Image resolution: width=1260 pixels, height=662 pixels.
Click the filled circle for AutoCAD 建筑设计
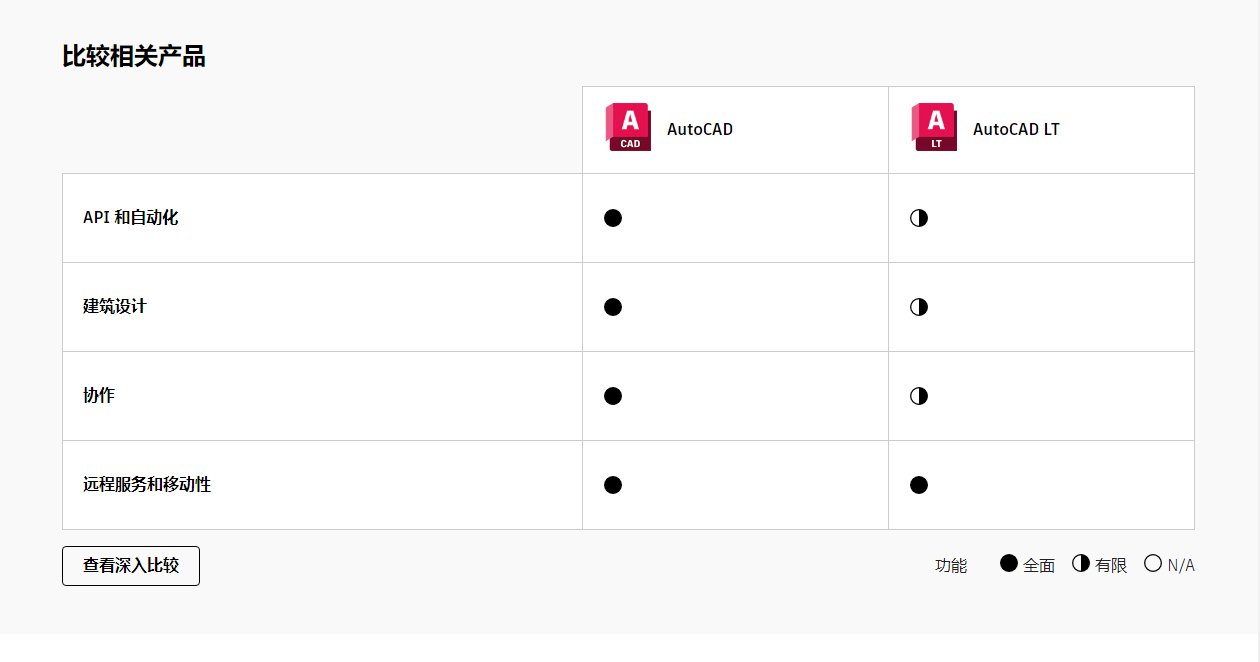pyautogui.click(x=613, y=307)
